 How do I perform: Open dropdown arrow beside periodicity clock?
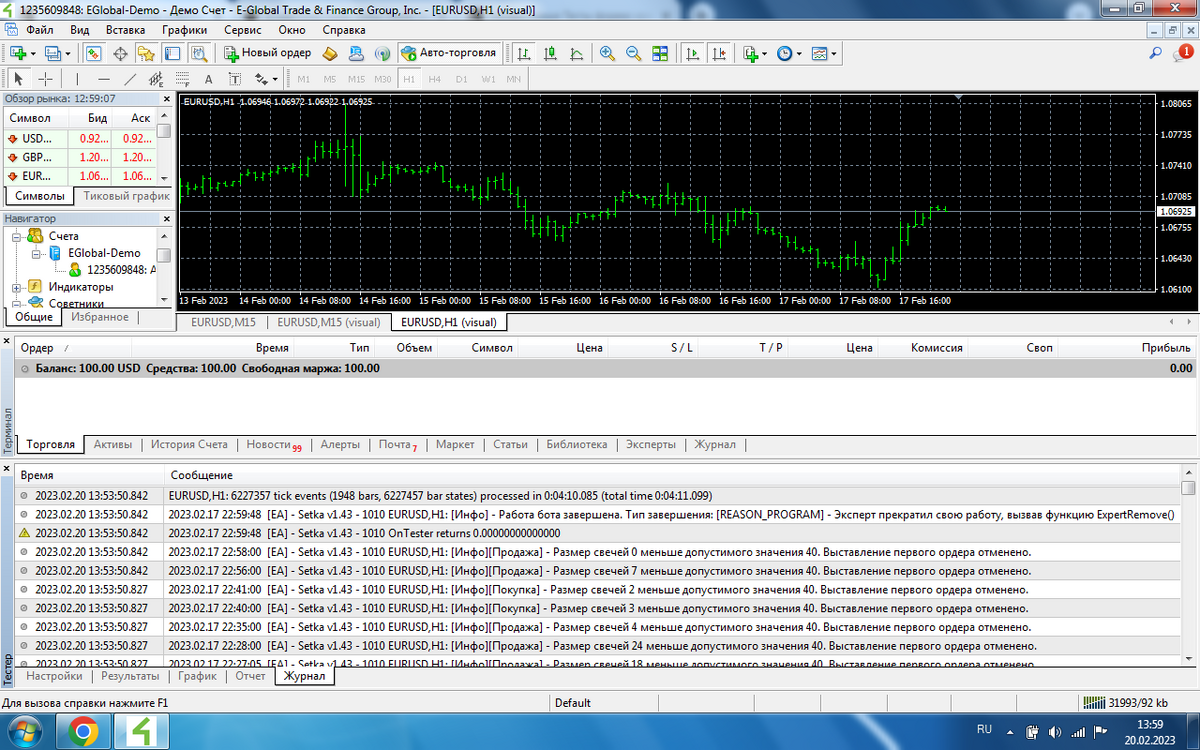tap(799, 53)
